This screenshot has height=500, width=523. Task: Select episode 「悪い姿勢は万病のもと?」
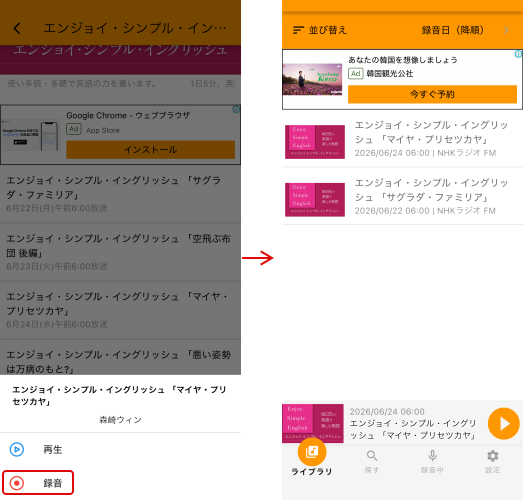pos(120,358)
